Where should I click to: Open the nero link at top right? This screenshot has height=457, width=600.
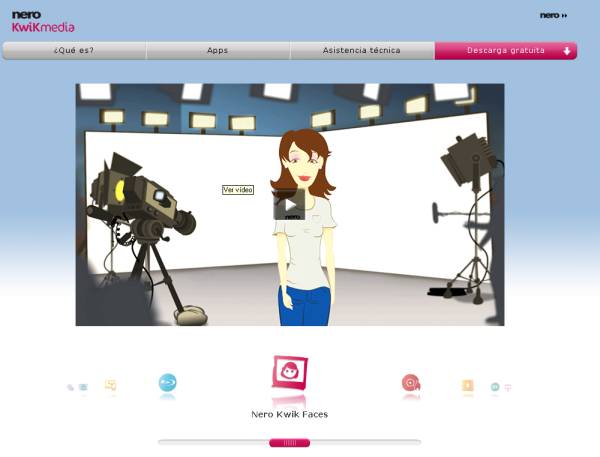[553, 15]
